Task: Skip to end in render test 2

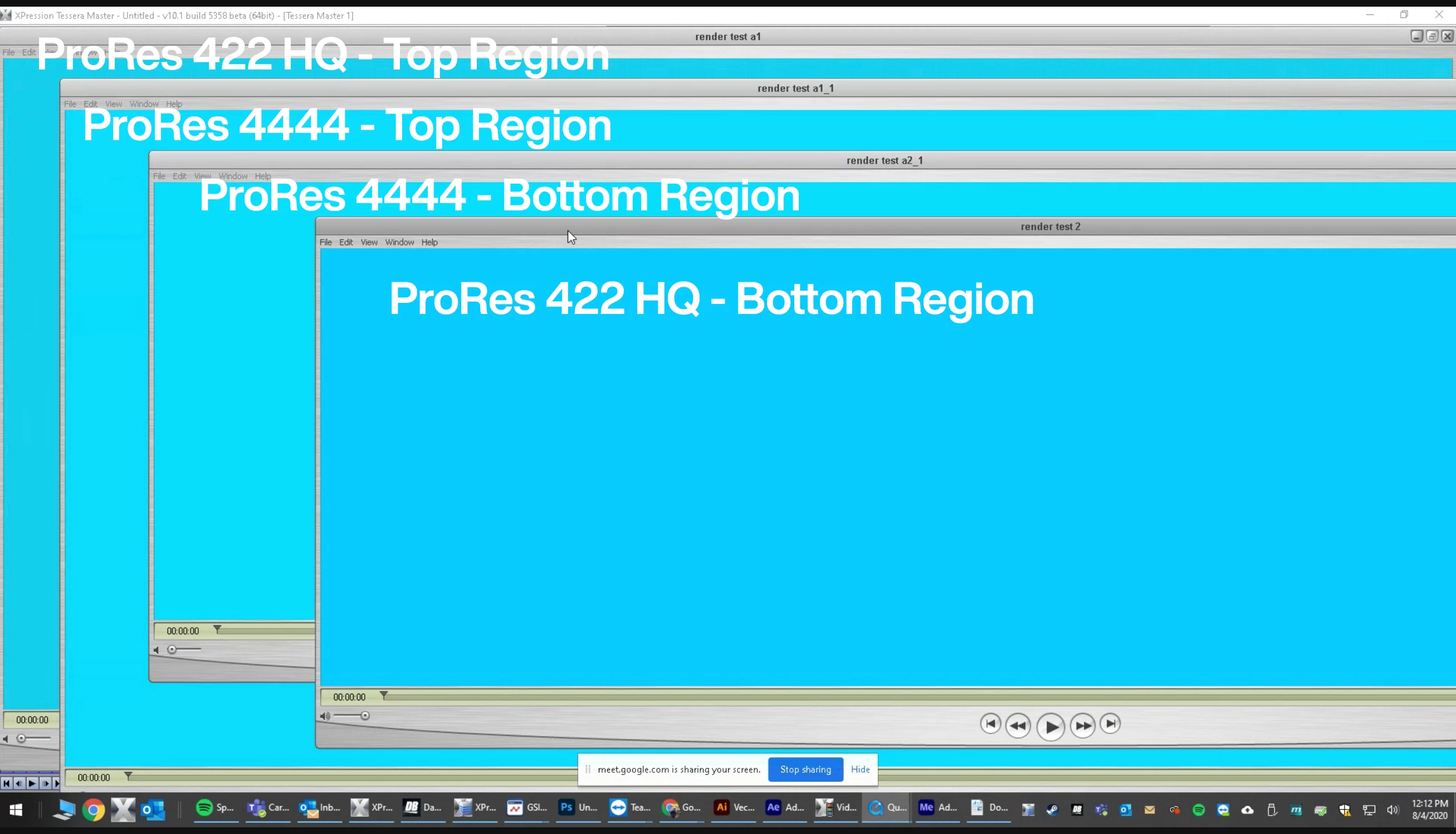Action: (x=1110, y=723)
